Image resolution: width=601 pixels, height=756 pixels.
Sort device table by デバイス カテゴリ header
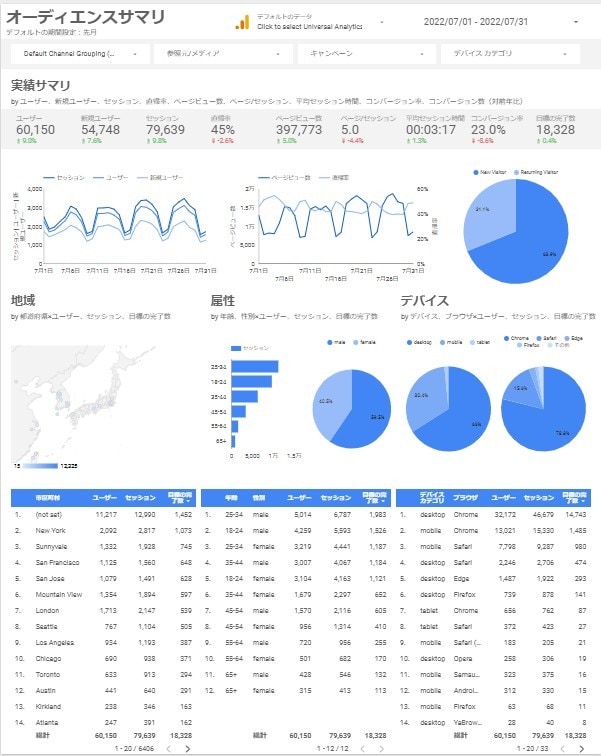coord(432,498)
